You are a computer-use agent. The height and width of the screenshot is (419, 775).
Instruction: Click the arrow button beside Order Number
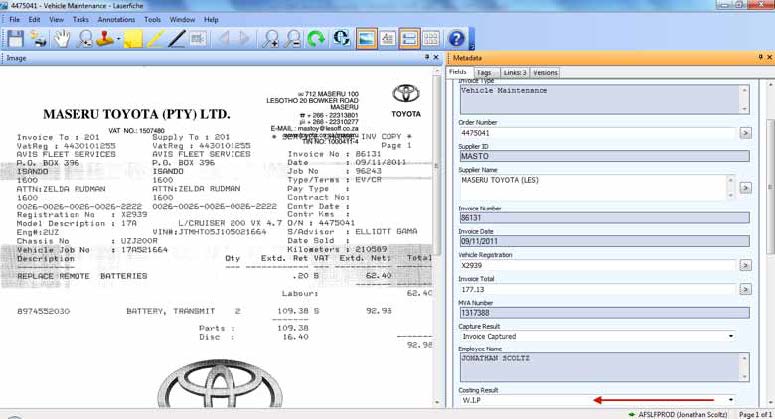pos(745,133)
